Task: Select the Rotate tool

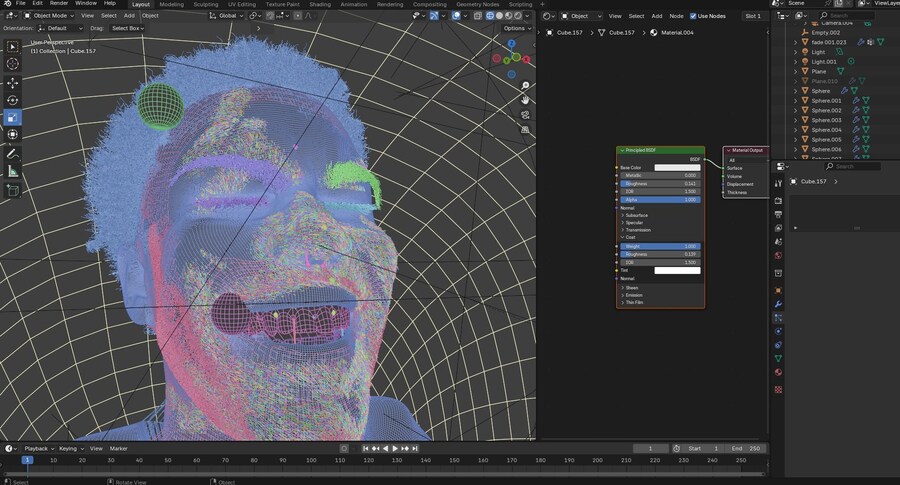Action: coord(13,100)
